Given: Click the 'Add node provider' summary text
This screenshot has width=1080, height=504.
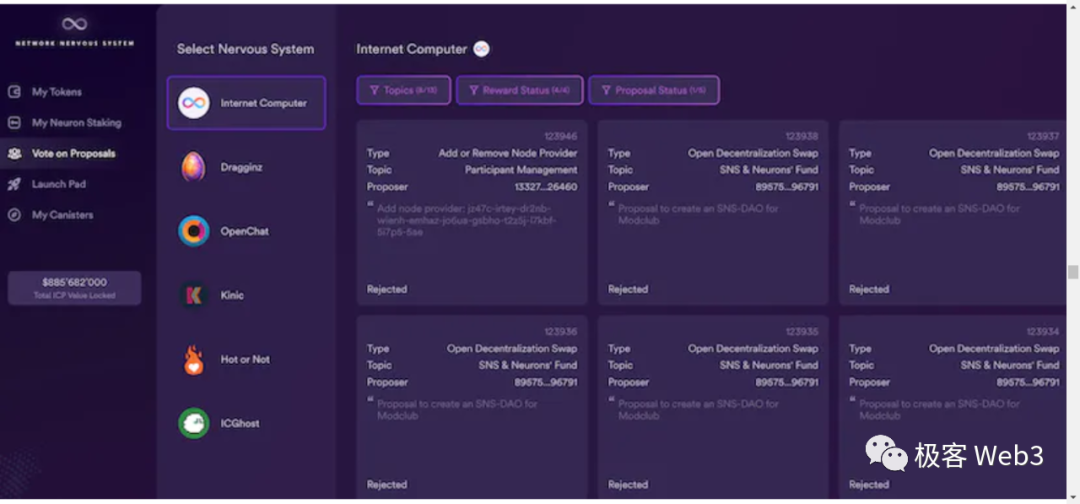Looking at the screenshot, I should pyautogui.click(x=467, y=220).
